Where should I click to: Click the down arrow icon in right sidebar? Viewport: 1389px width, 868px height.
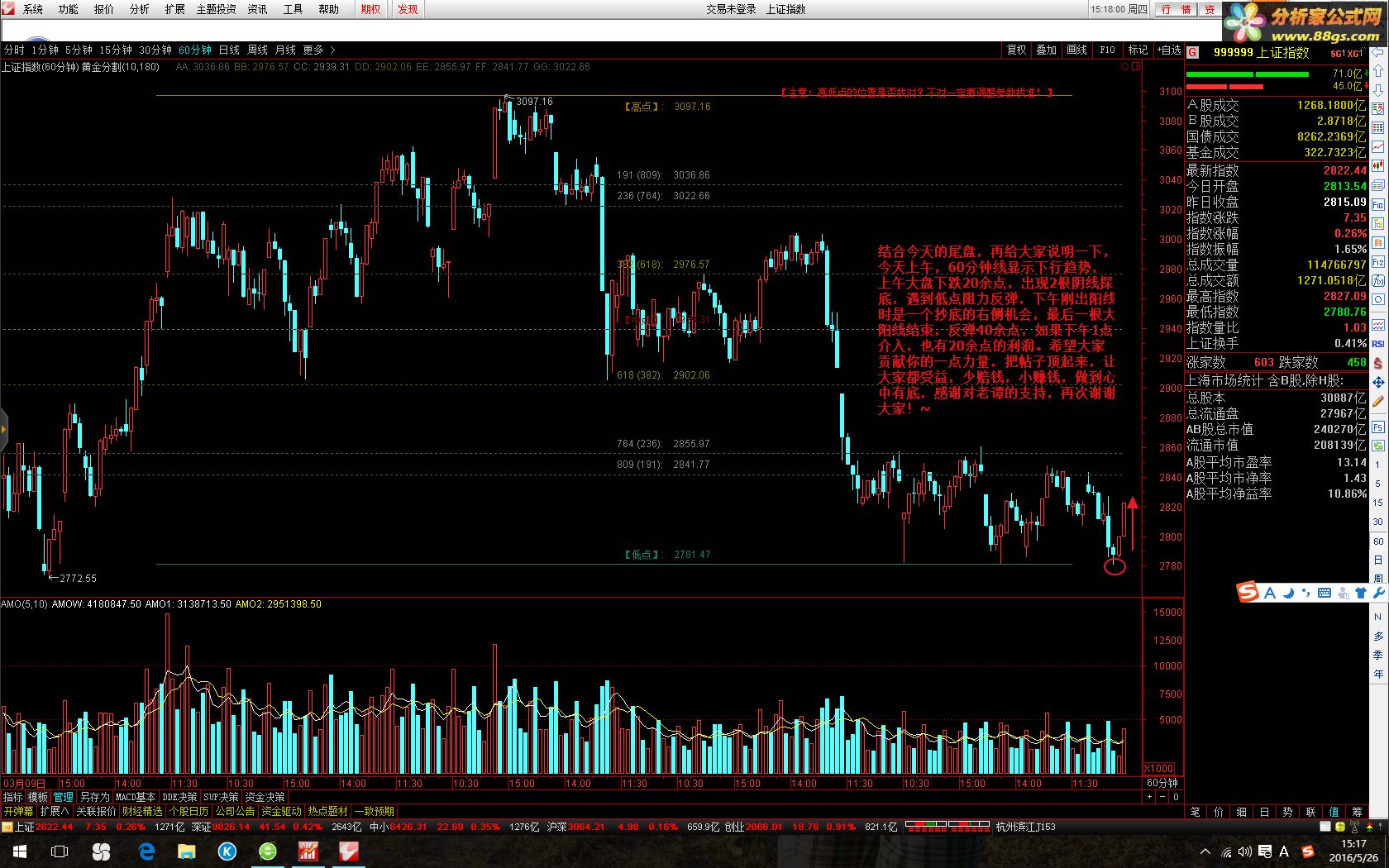(1378, 89)
